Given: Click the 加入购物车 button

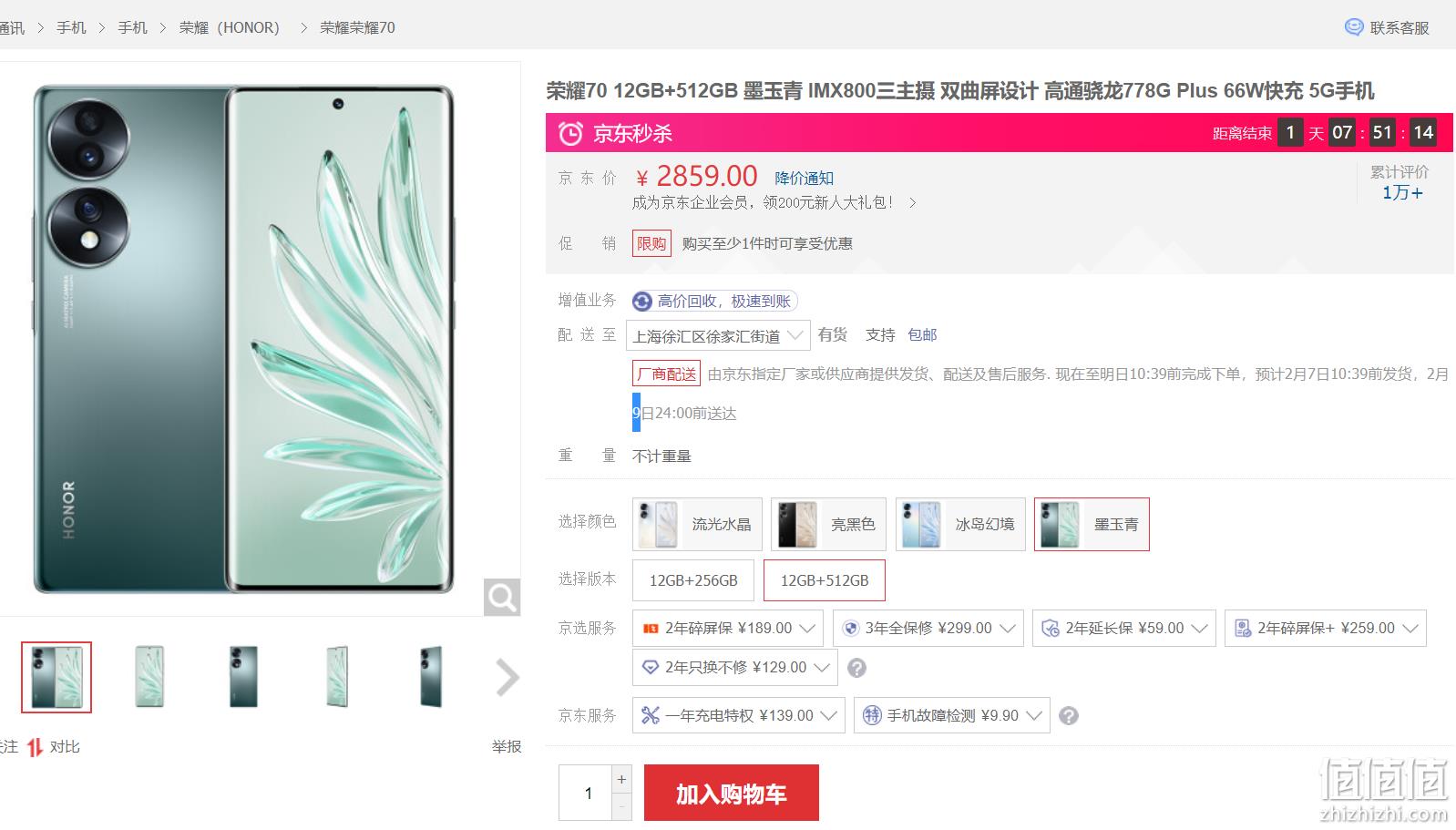Looking at the screenshot, I should (x=732, y=793).
